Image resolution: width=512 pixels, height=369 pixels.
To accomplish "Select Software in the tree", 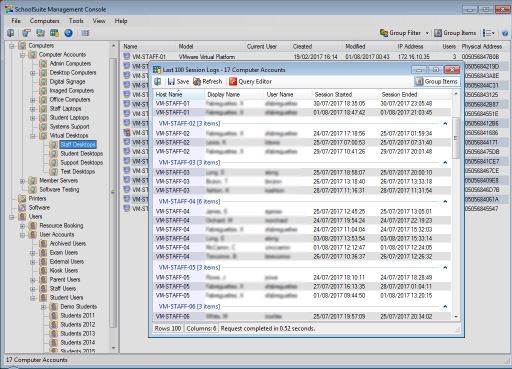I will (39, 208).
